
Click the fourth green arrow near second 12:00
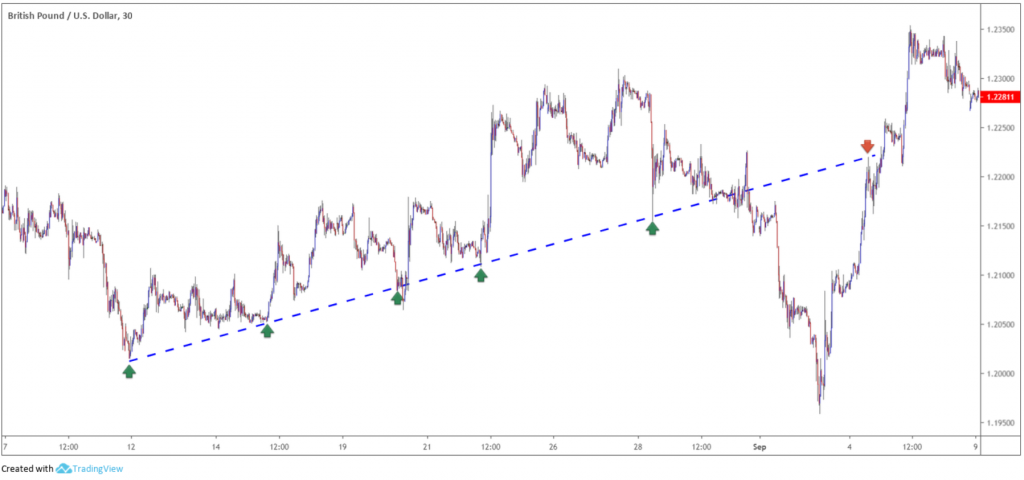[x=481, y=276]
